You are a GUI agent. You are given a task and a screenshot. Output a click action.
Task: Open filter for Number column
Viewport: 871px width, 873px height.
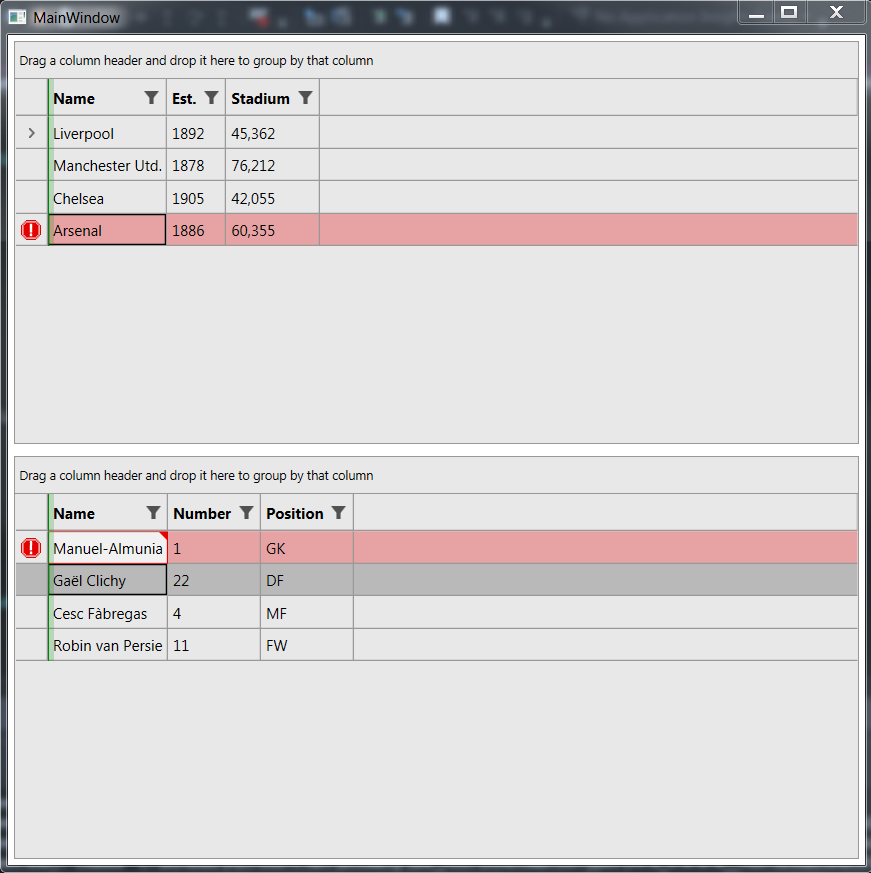[x=246, y=513]
